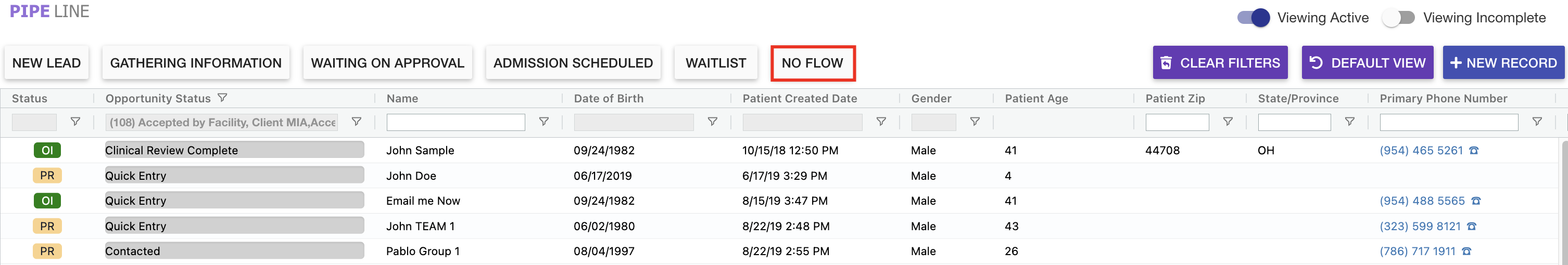
Task: Click the Patient Zip filter icon
Action: (x=1228, y=122)
